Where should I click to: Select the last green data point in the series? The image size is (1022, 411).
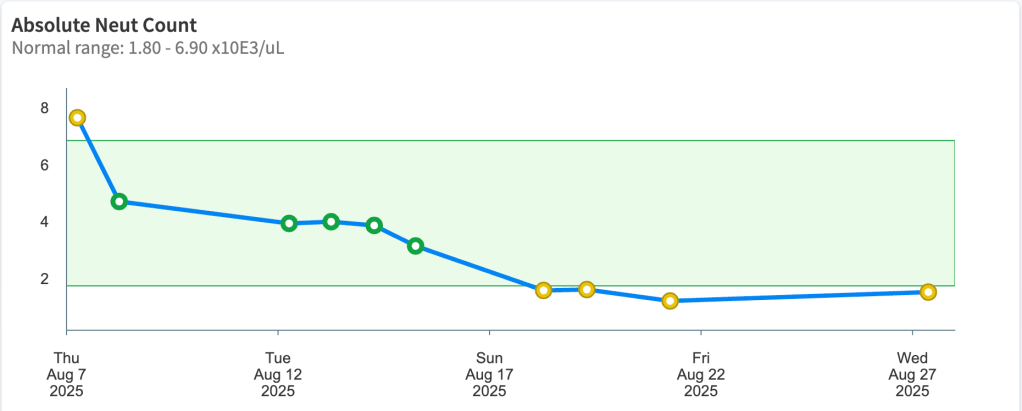pyautogui.click(x=415, y=245)
